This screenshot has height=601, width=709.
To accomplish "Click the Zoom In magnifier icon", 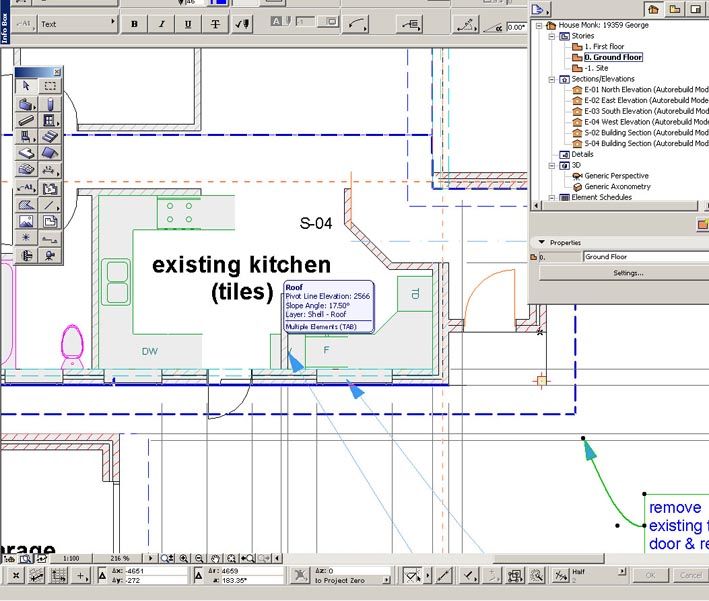I will tap(184, 558).
